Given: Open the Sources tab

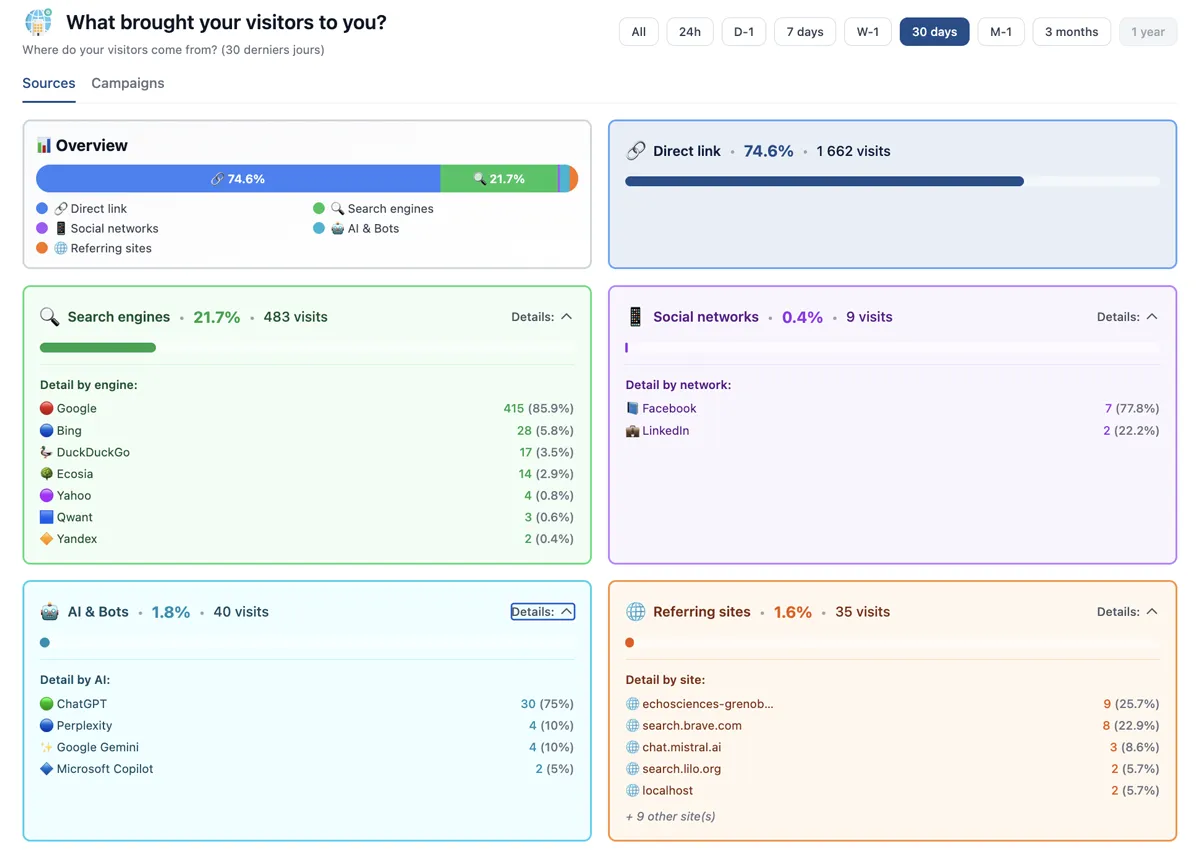Looking at the screenshot, I should (48, 83).
